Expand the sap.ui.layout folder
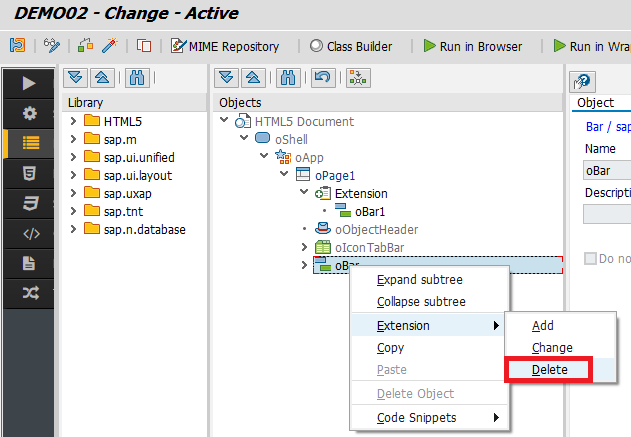The height and width of the screenshot is (437, 631). (x=73, y=175)
